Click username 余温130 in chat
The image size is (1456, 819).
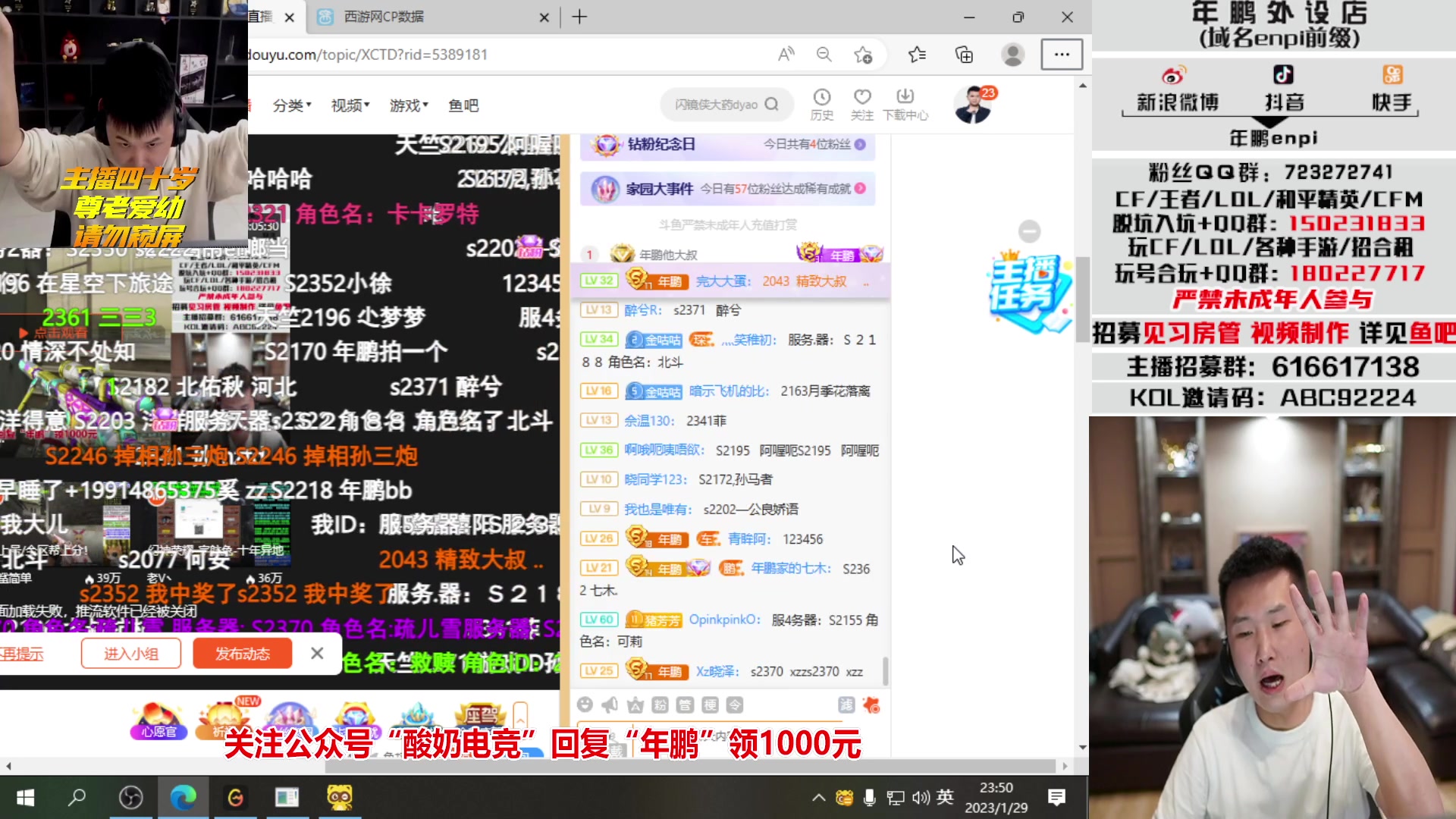[x=649, y=421]
